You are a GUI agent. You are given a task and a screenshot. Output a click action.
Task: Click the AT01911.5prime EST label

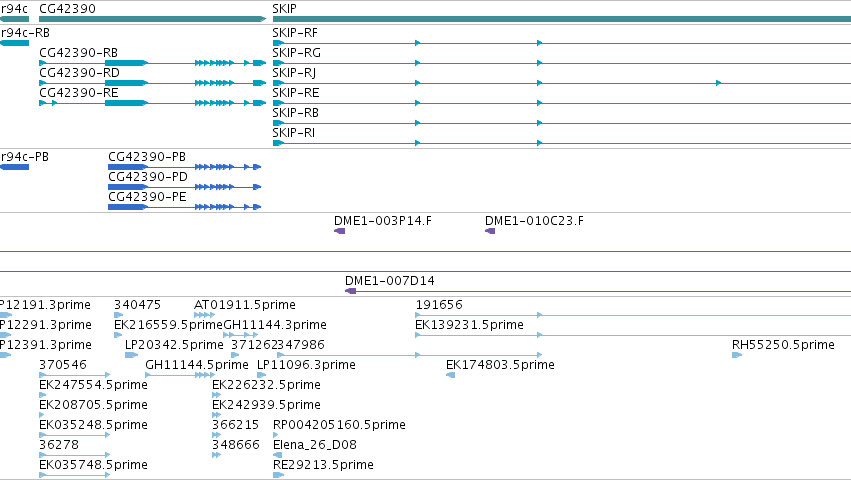click(x=245, y=305)
